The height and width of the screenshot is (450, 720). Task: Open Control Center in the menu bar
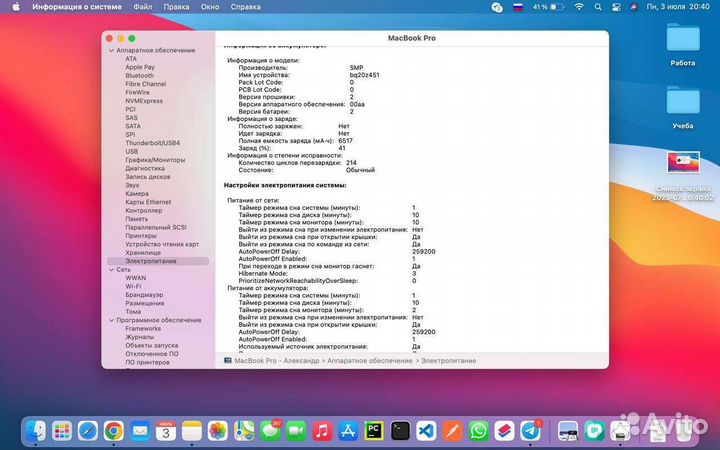coord(616,7)
